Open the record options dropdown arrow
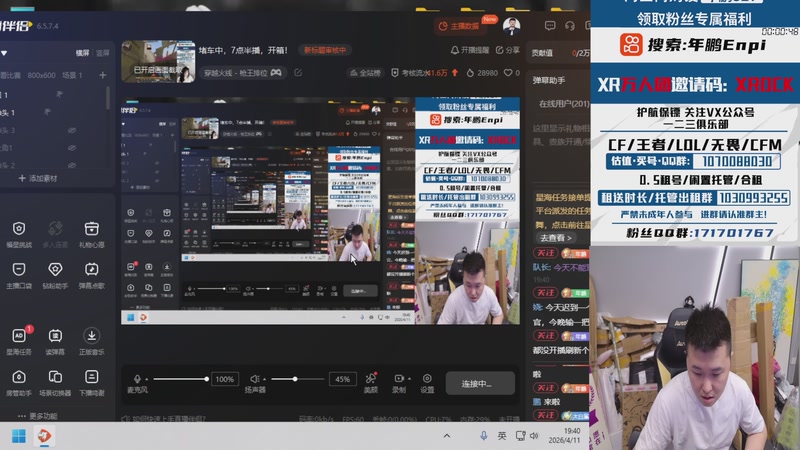Screen dimensions: 800x450 coord(409,379)
